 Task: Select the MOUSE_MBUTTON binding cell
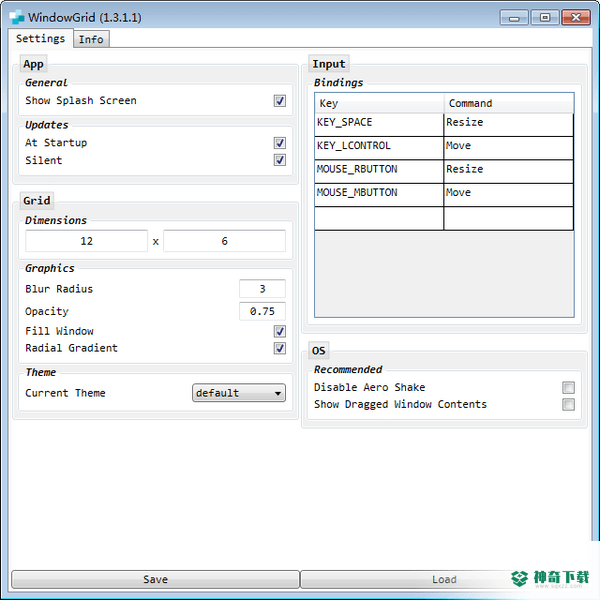[379, 195]
